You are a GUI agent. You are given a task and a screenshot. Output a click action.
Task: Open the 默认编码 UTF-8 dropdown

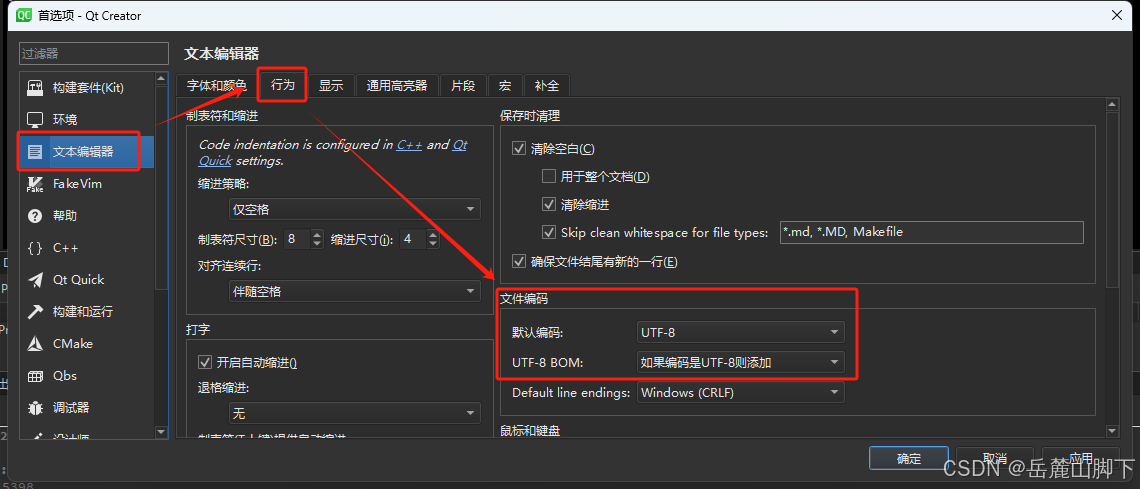(x=741, y=333)
